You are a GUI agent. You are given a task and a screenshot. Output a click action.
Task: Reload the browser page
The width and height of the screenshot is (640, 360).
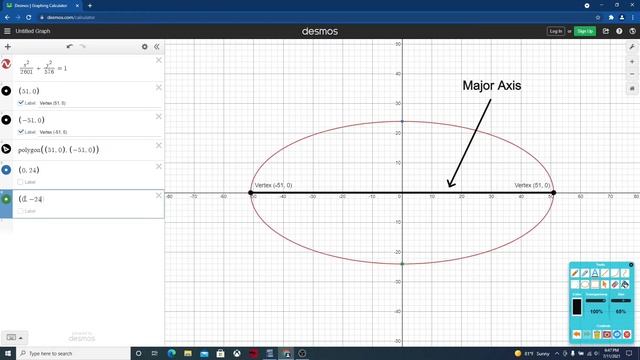coord(29,18)
